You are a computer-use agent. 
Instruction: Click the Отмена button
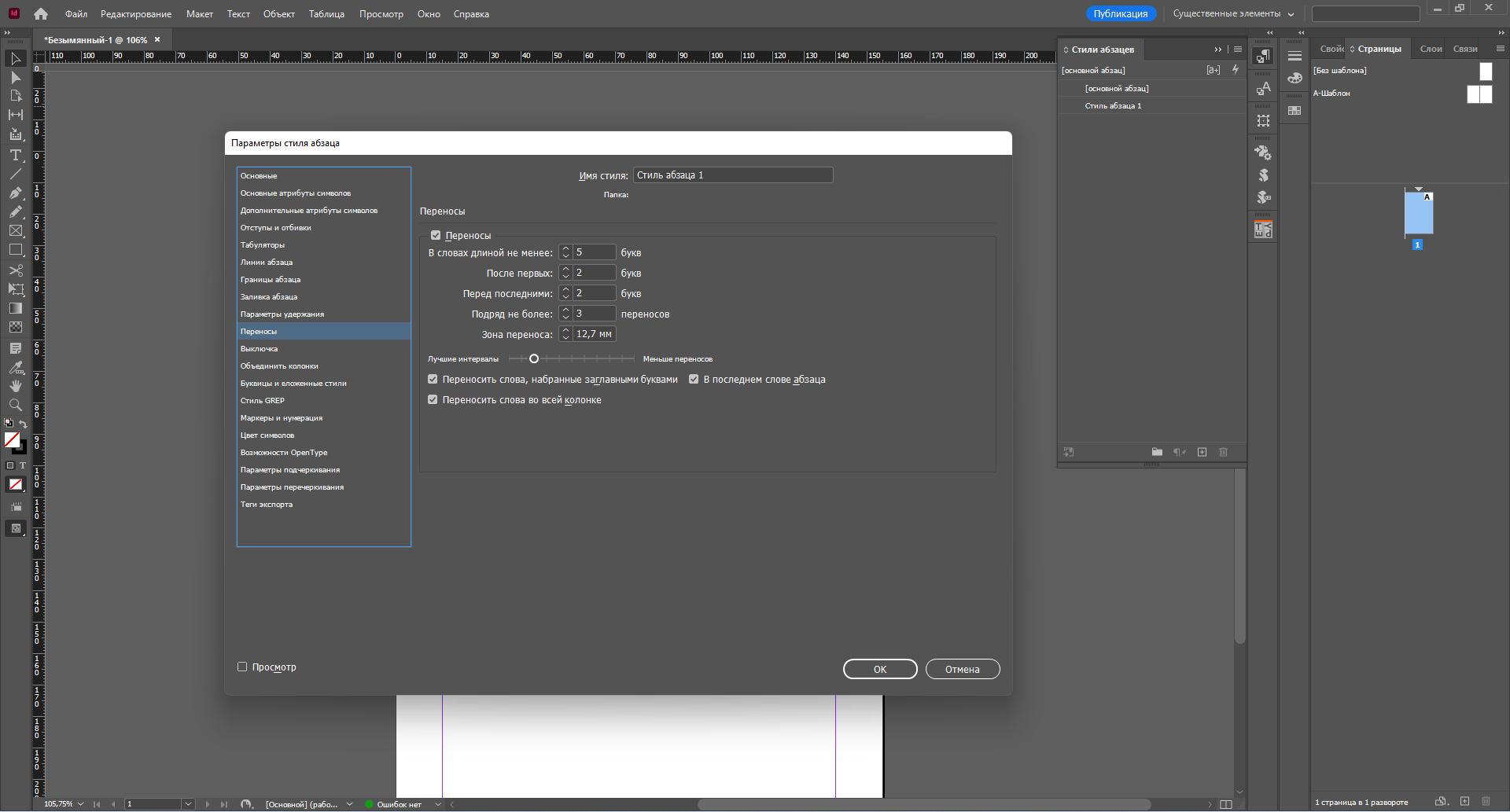pos(962,670)
